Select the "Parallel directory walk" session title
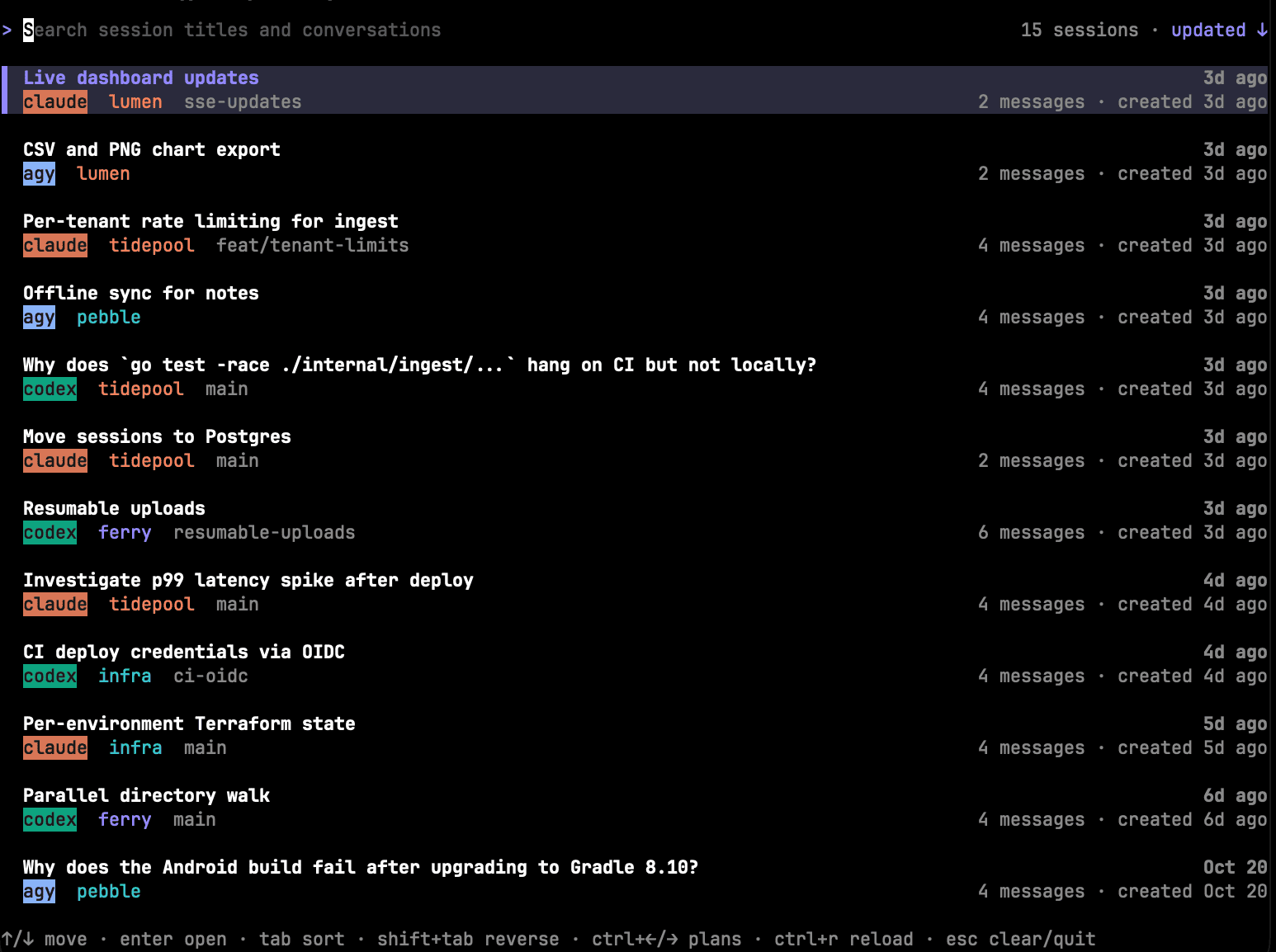Screen dimensions: 1276x952 (x=146, y=795)
